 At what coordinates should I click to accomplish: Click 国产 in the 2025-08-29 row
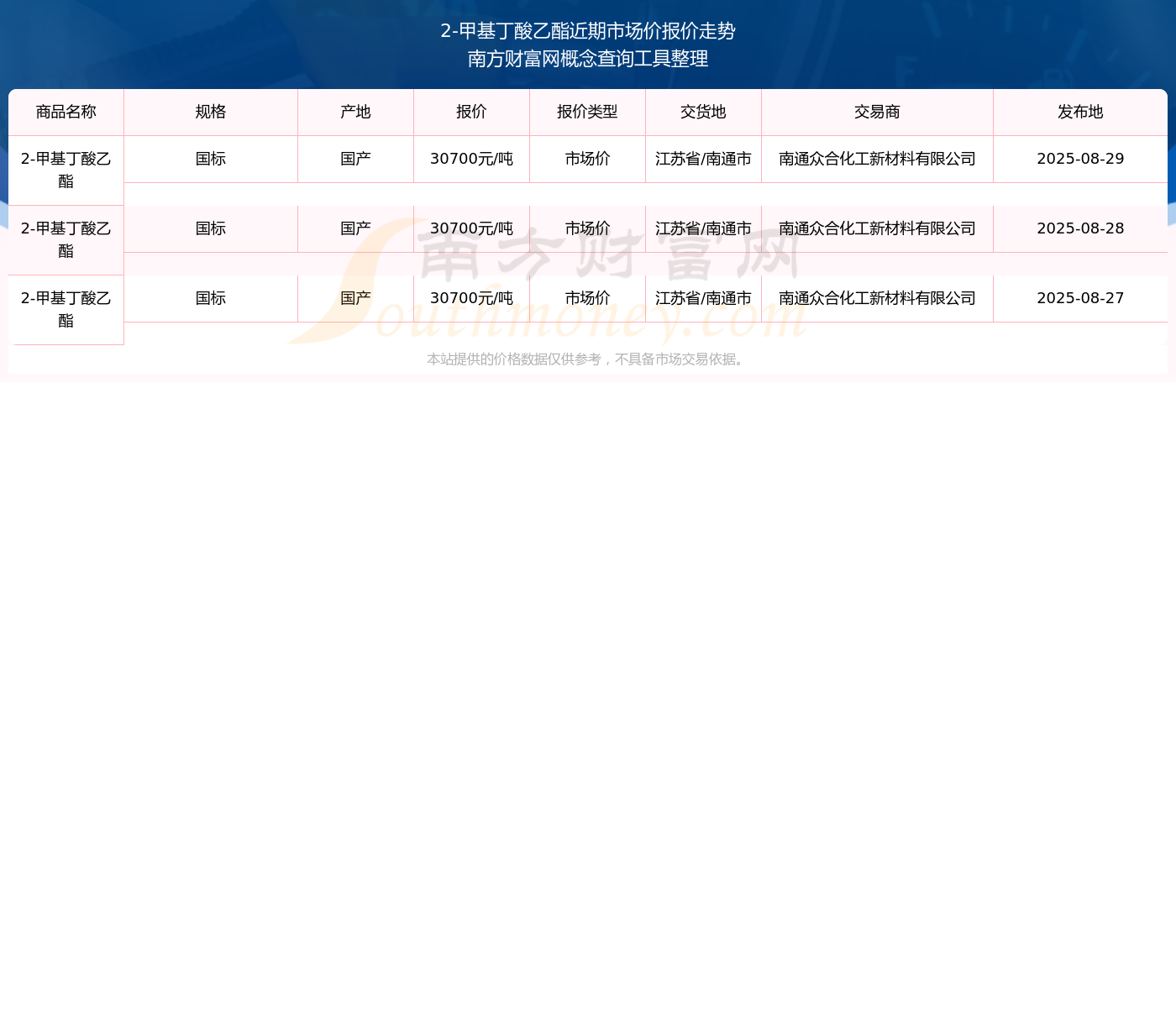(356, 159)
